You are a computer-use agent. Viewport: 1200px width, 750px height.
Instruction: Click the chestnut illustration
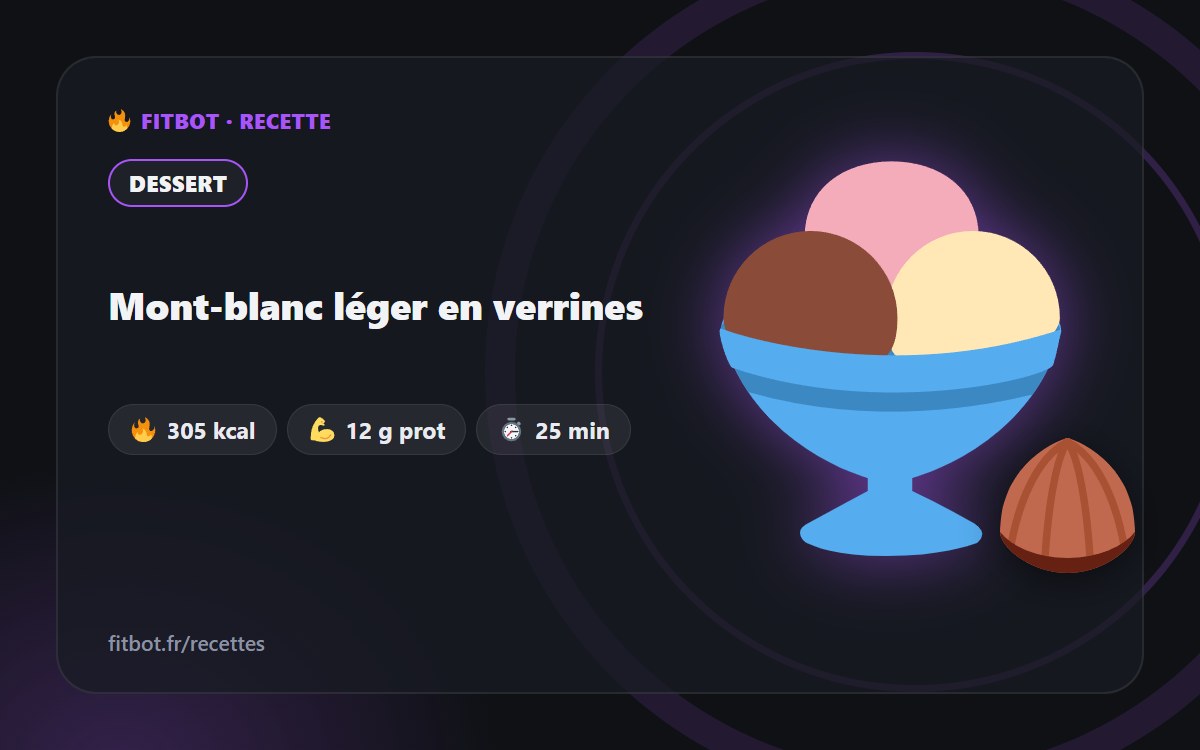pyautogui.click(x=1067, y=505)
